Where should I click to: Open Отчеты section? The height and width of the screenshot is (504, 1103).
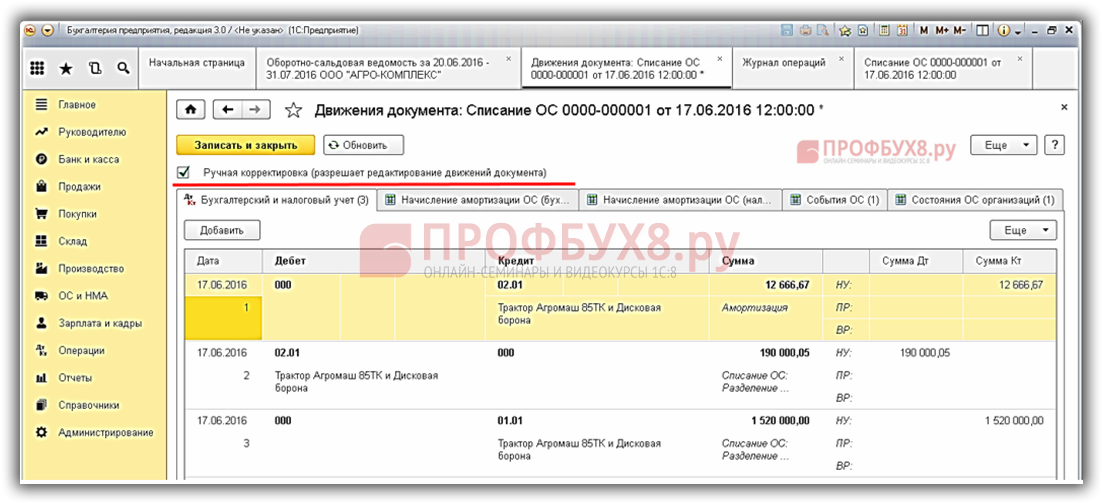click(x=75, y=378)
